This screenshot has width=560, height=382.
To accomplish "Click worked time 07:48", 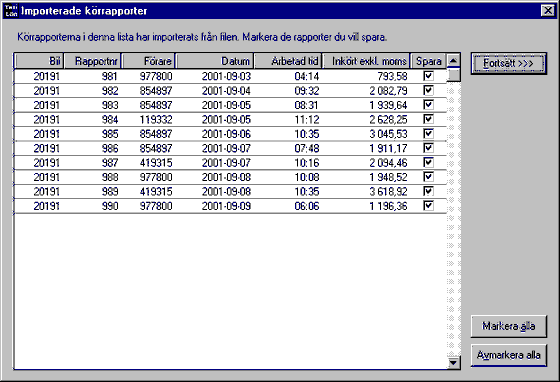I will point(307,149).
